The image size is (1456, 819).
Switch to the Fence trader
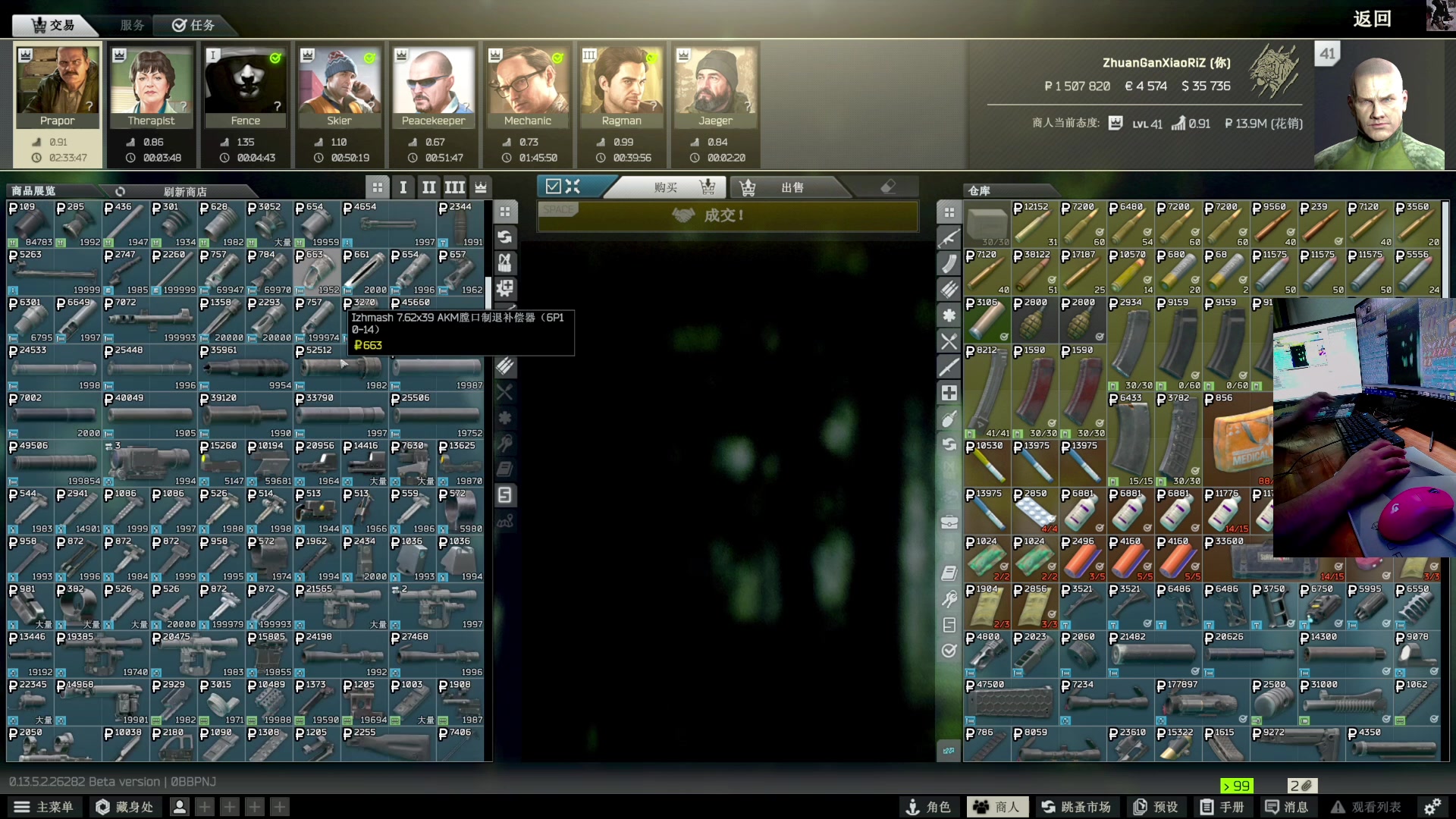click(x=245, y=105)
